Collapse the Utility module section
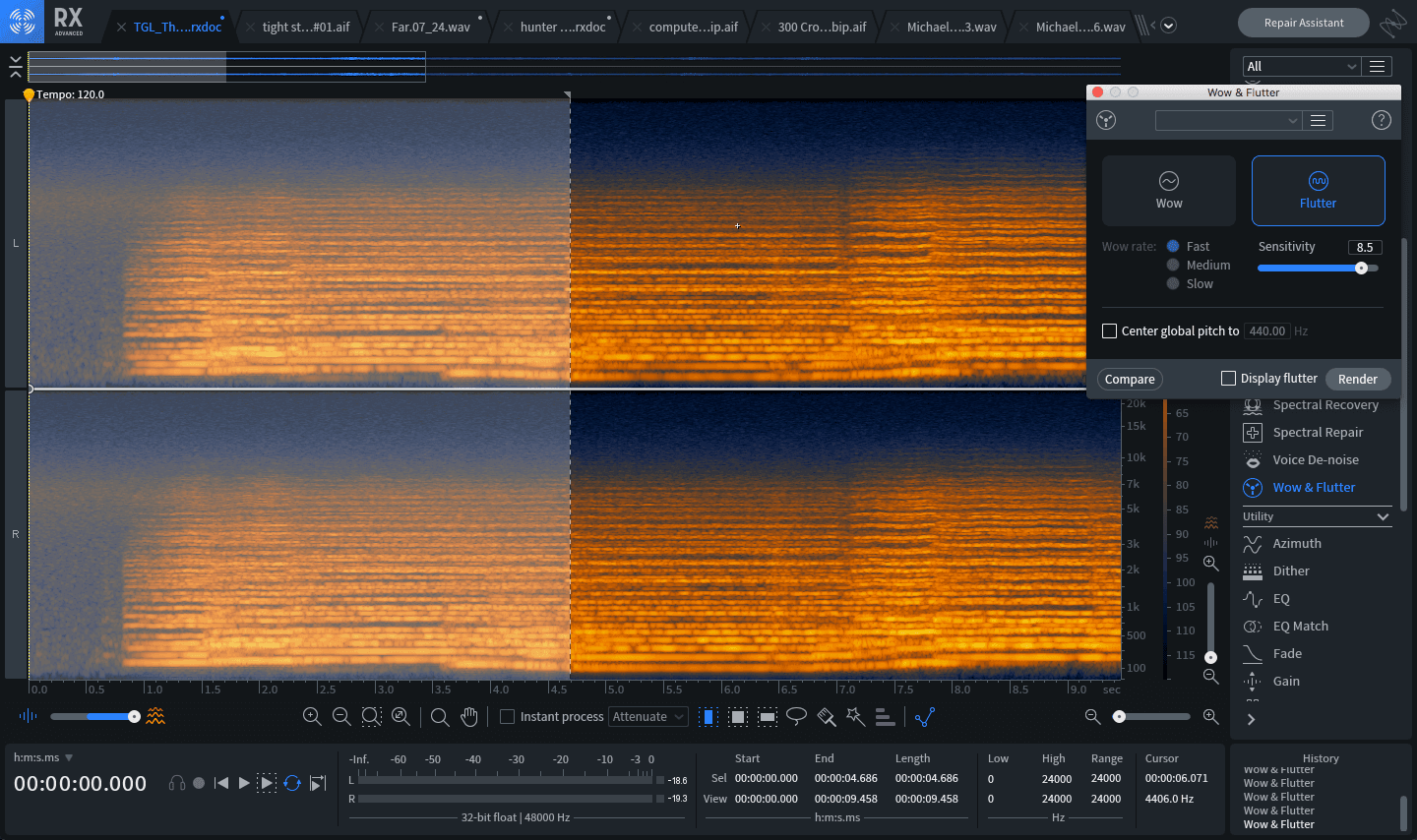This screenshot has height=840, width=1417. pos(1383,516)
